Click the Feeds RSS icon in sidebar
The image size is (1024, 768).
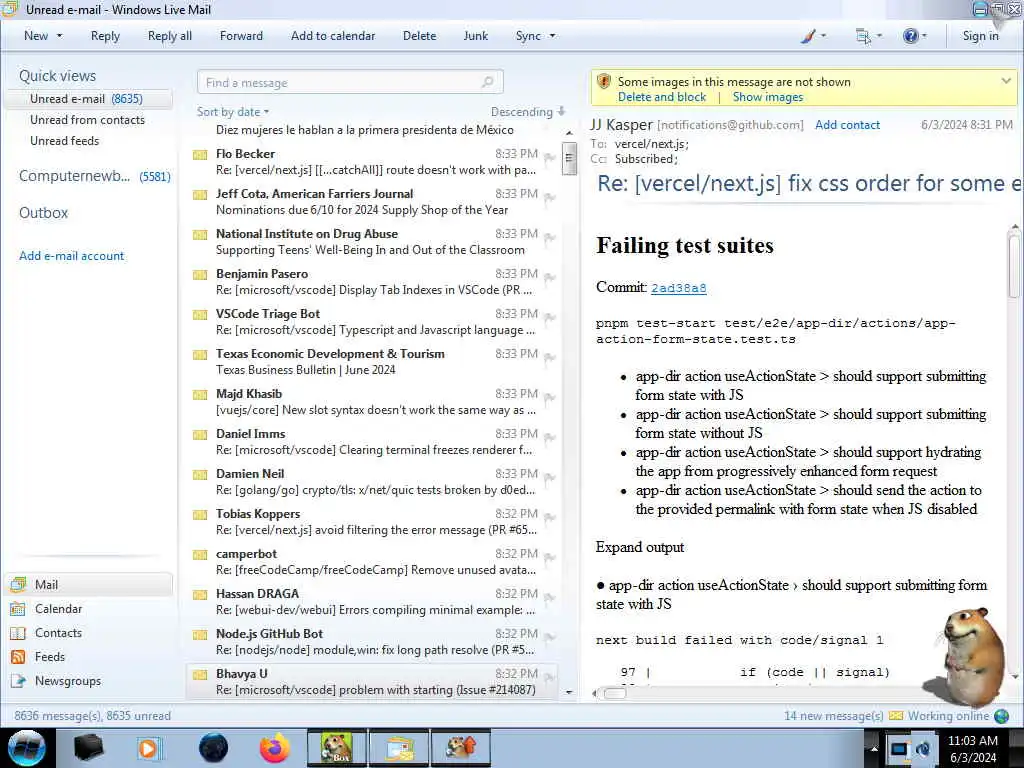[18, 657]
